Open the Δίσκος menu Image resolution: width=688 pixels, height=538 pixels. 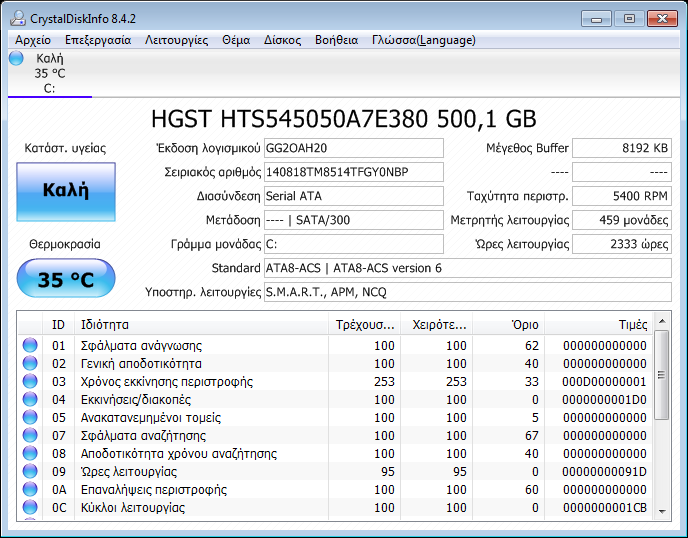pyautogui.click(x=282, y=40)
